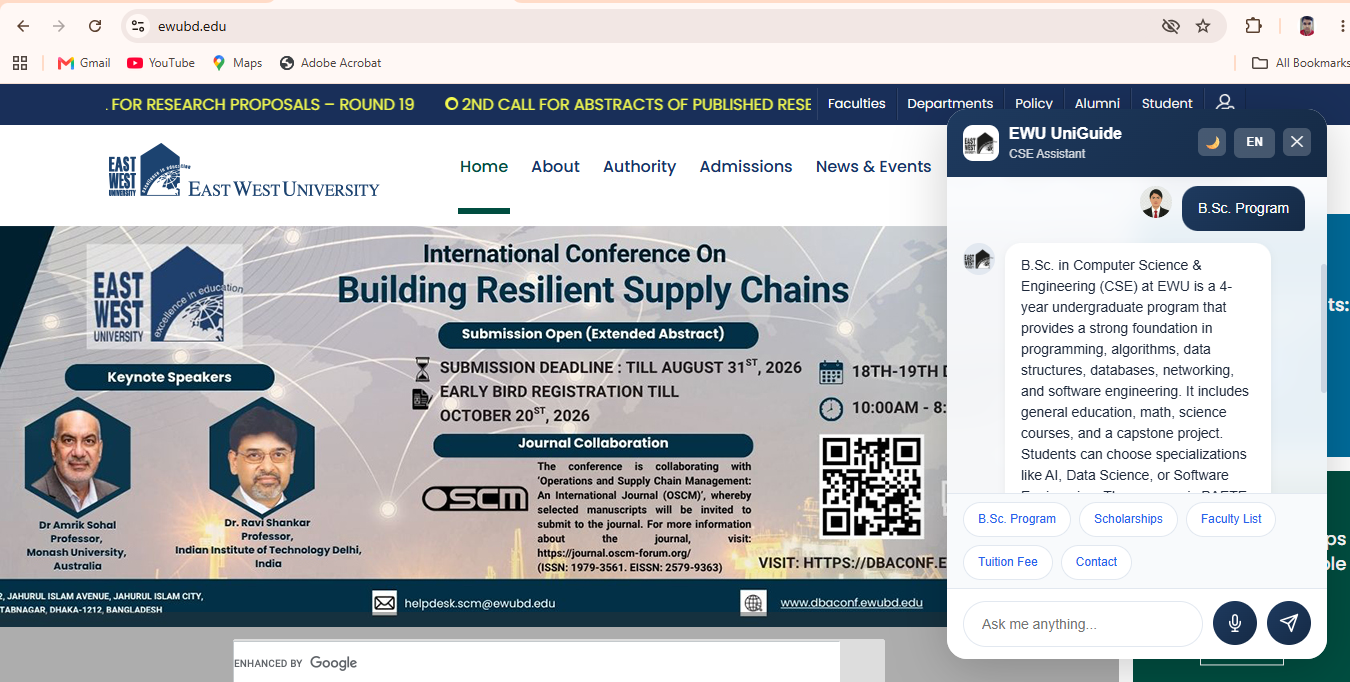Click the EWU UniGuide chatbot logo
Image resolution: width=1350 pixels, height=682 pixels.
980,143
